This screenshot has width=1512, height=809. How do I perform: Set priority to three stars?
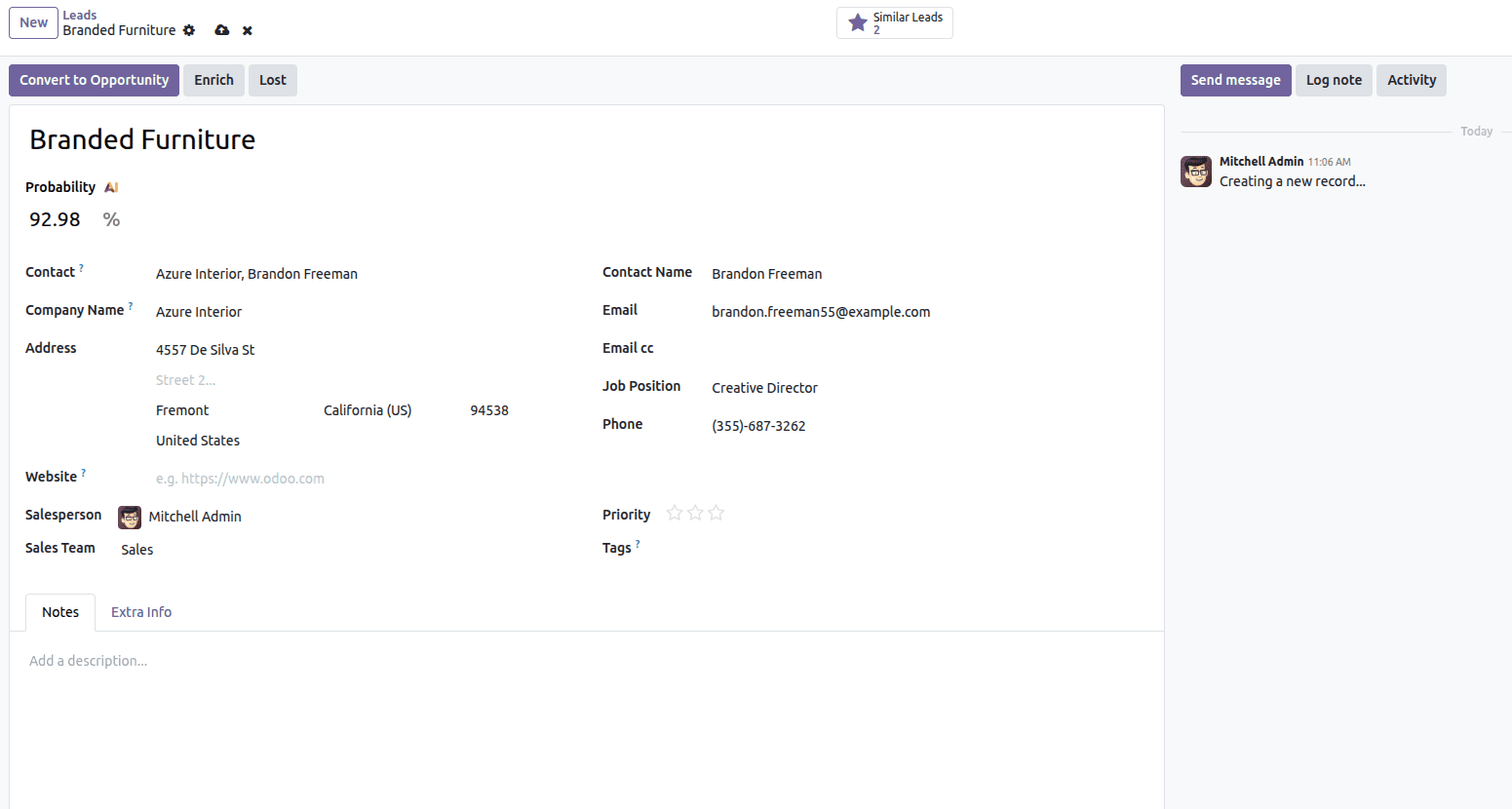click(x=716, y=513)
